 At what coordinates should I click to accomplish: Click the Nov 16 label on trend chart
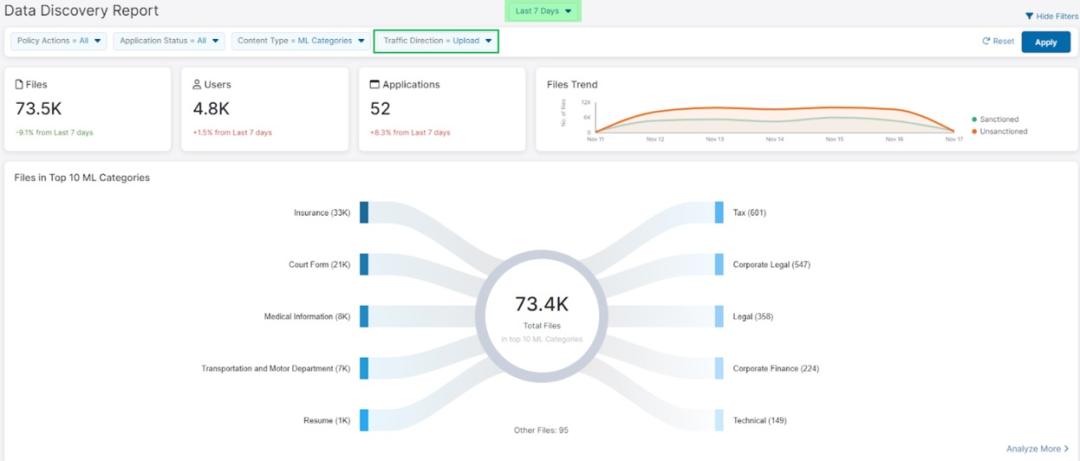[894, 139]
